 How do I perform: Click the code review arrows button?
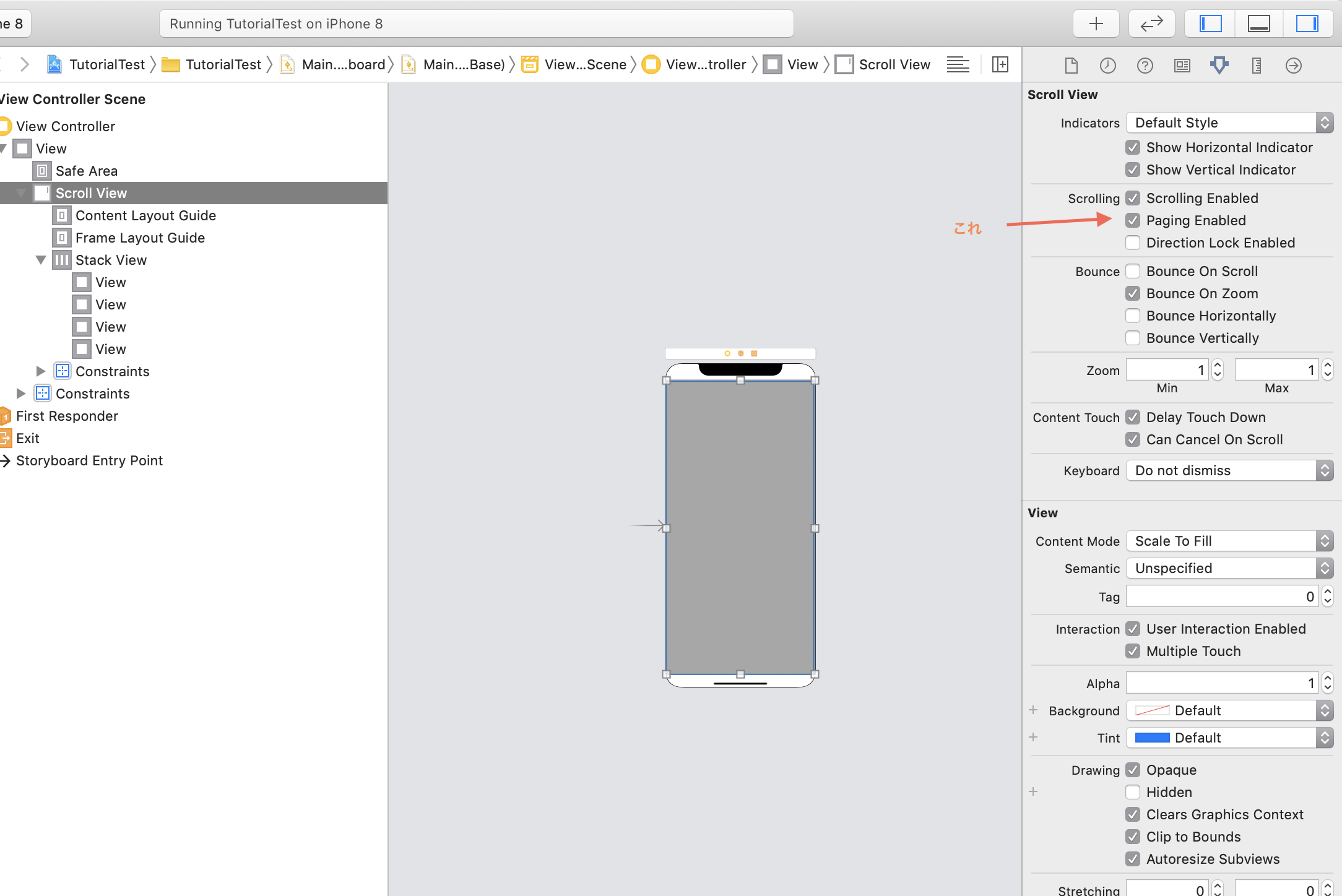(x=1151, y=24)
